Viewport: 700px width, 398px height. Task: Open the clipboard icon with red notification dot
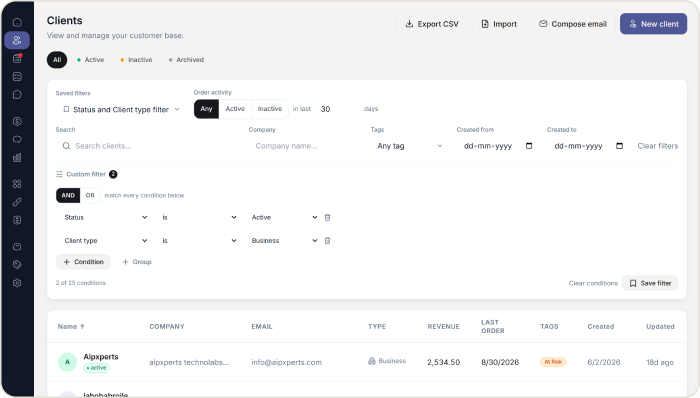(17, 58)
